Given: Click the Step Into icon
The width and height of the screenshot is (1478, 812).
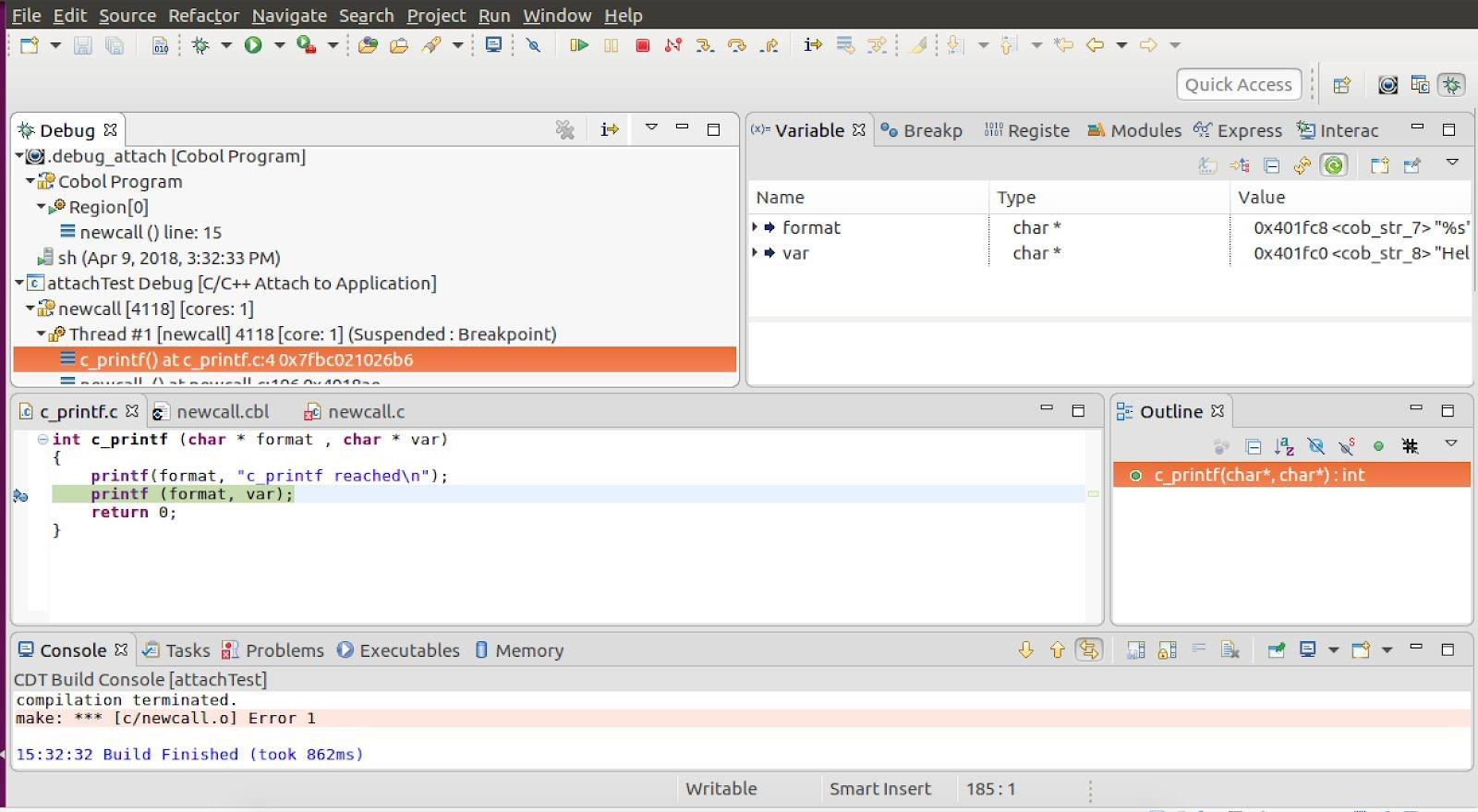Looking at the screenshot, I should (704, 45).
